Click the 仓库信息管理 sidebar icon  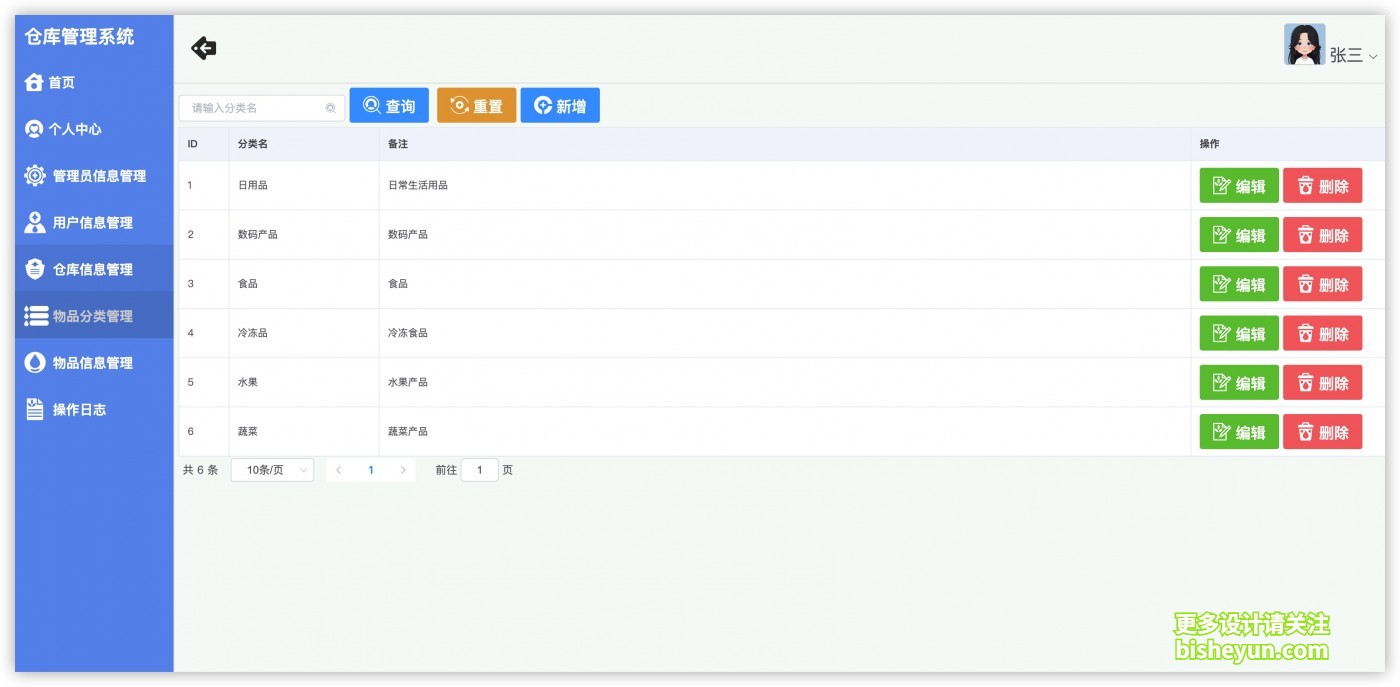pos(35,269)
